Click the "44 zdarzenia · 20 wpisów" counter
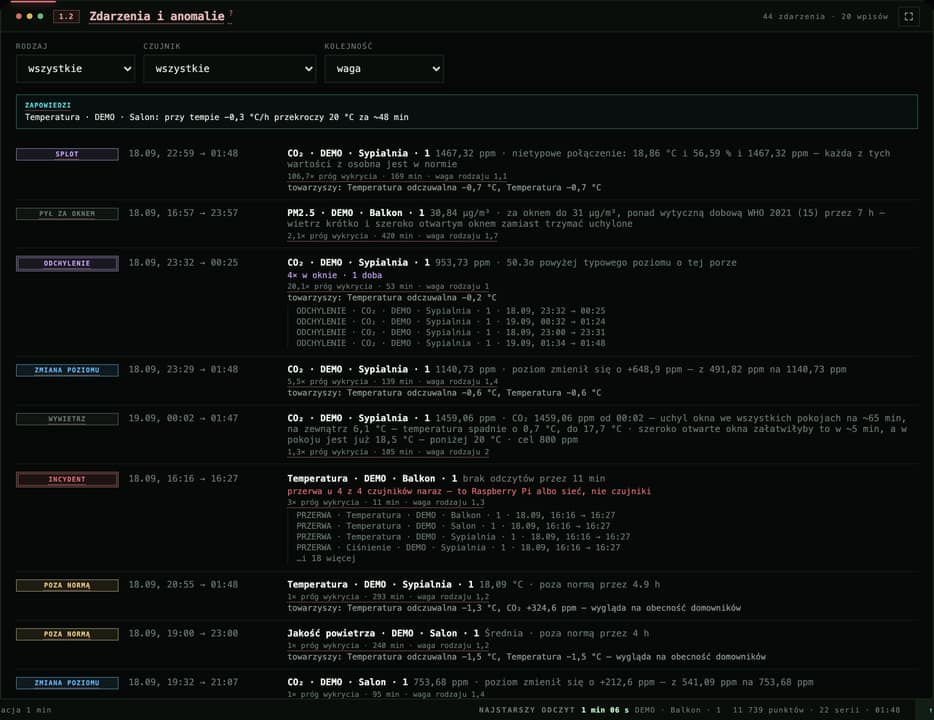This screenshot has height=720, width=934. pos(825,17)
